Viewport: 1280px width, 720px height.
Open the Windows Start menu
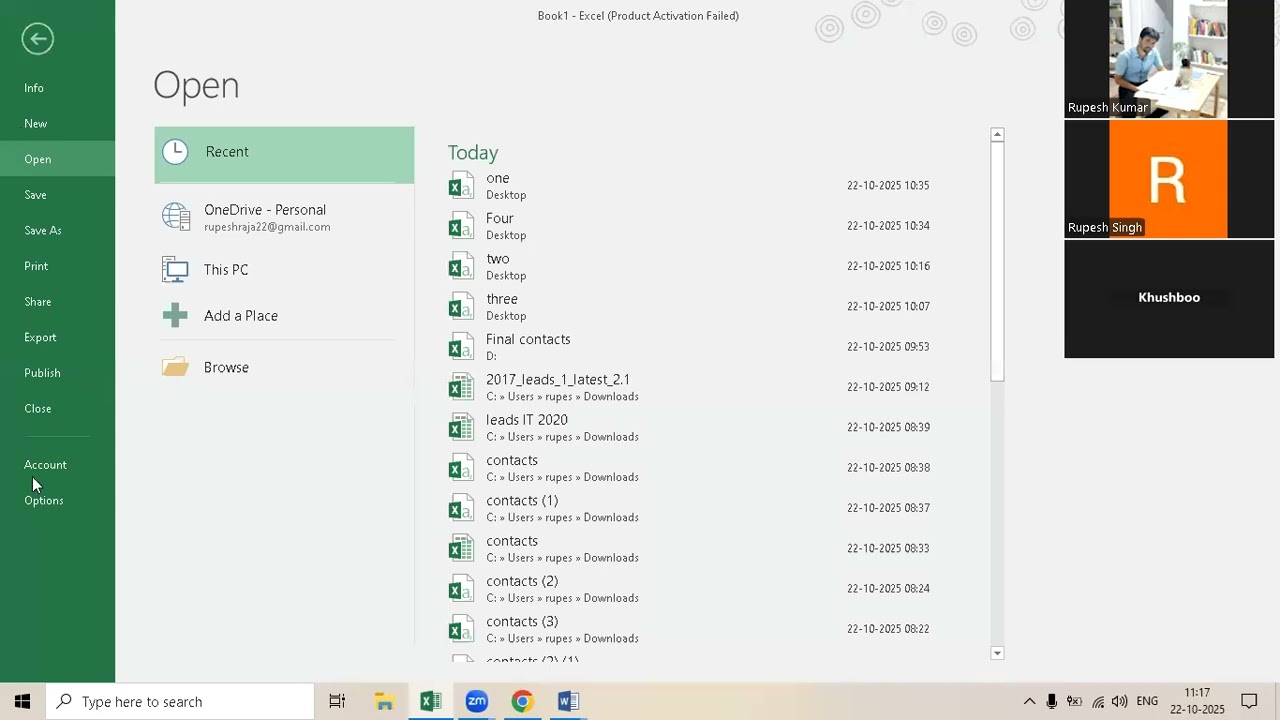(22, 702)
